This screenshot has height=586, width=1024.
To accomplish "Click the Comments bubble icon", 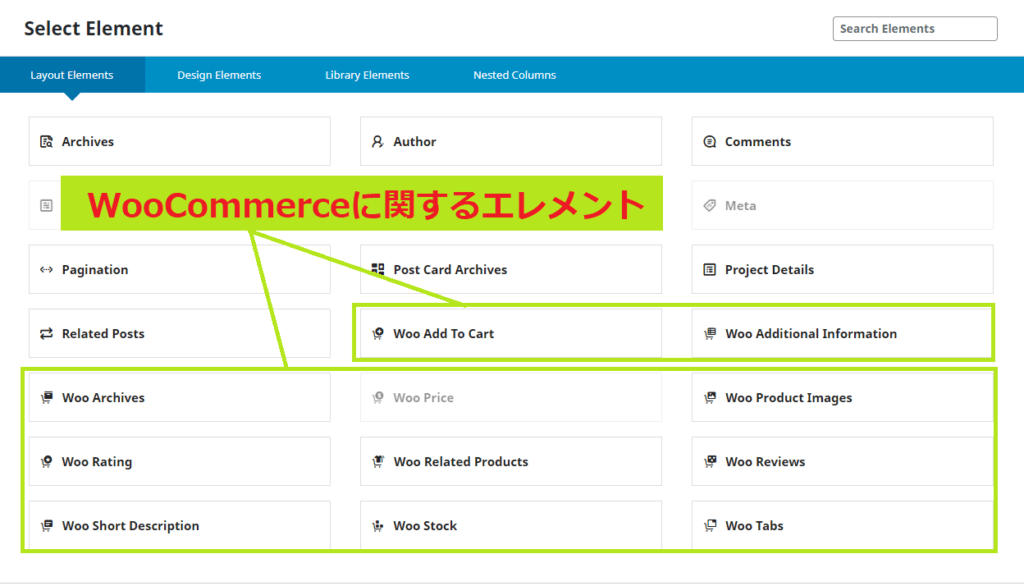I will [709, 142].
